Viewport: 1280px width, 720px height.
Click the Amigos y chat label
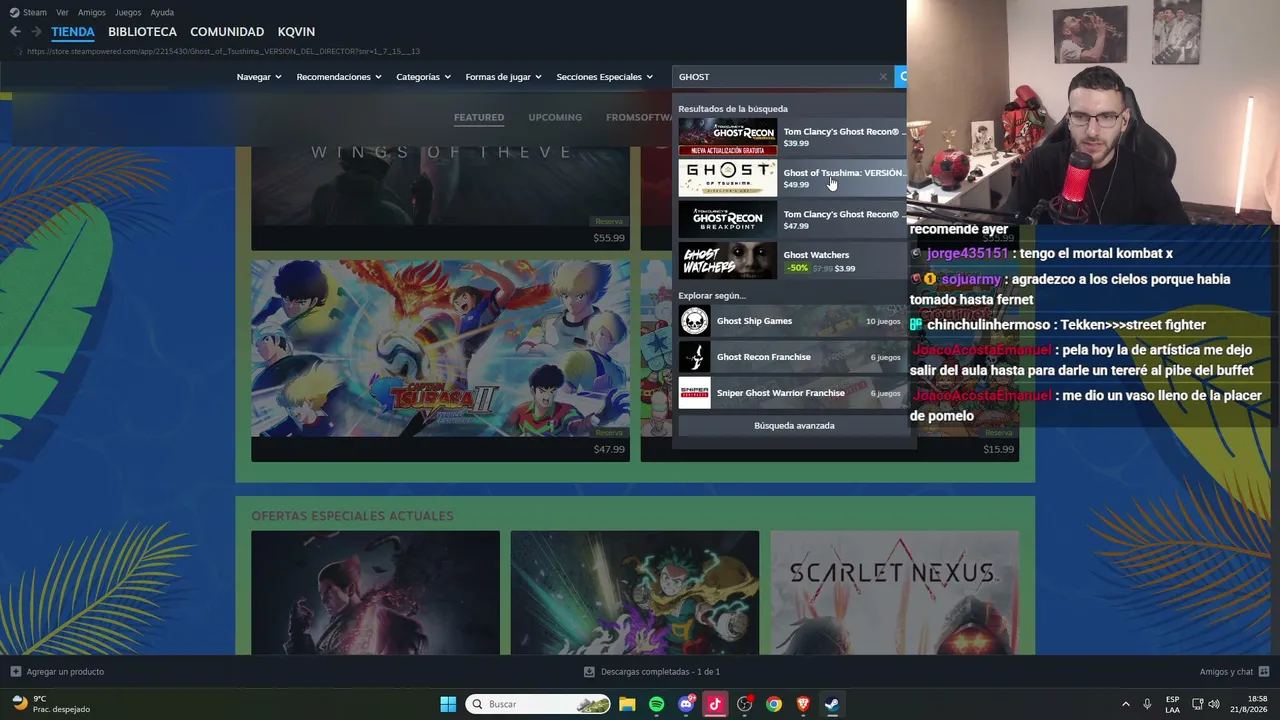1226,672
